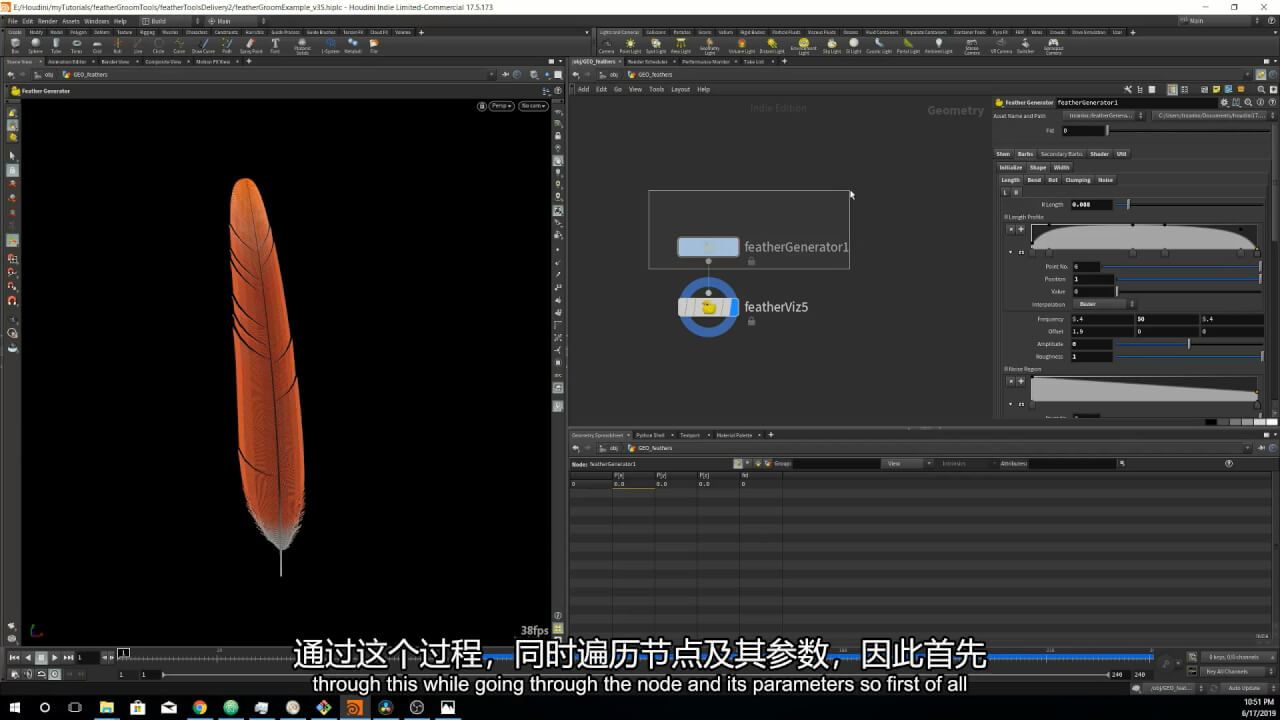The height and width of the screenshot is (720, 1280).
Task: Open Chrome from the Windows taskbar
Action: point(199,707)
